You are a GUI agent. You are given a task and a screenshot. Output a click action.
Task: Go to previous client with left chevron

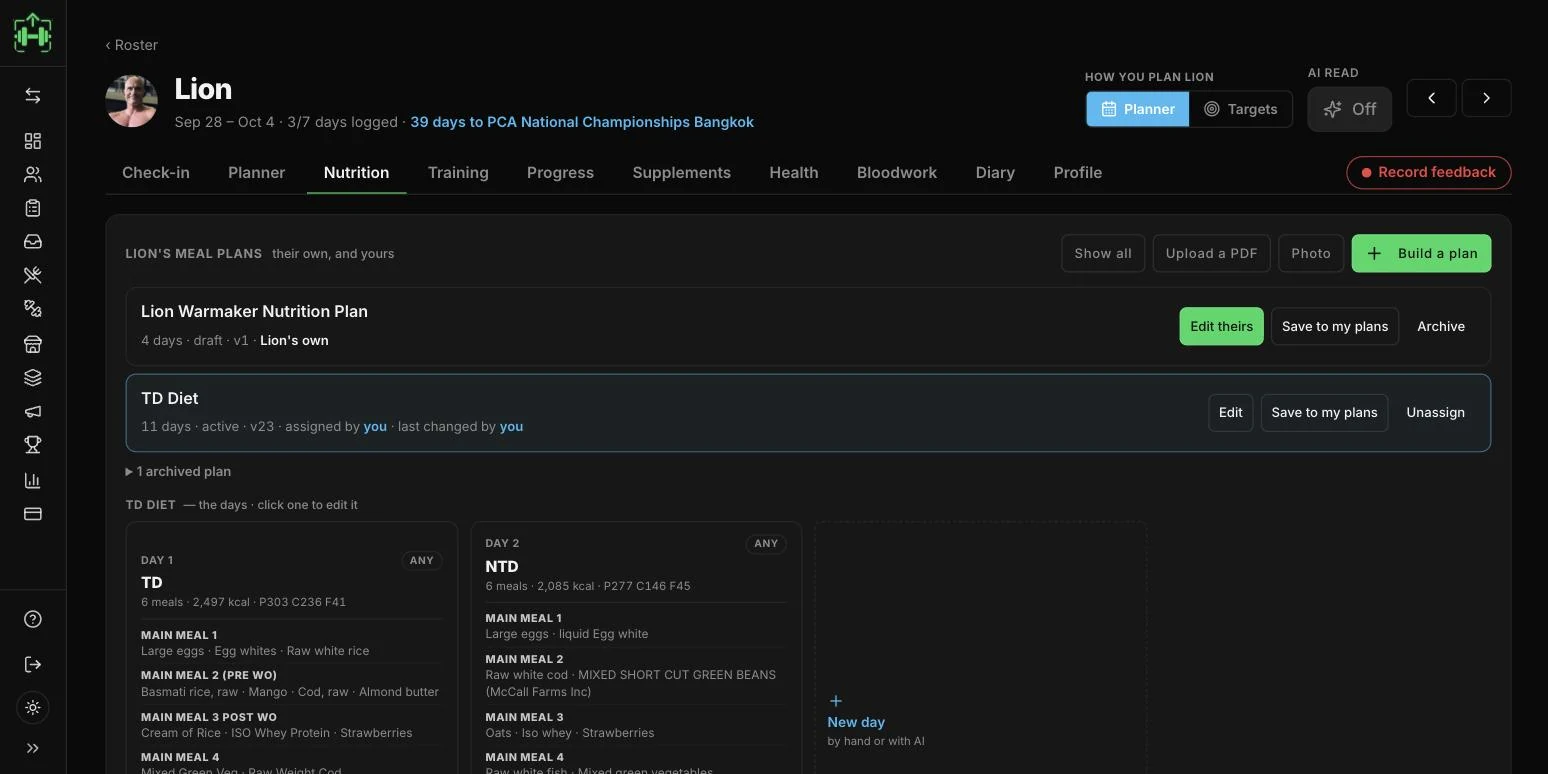(1432, 98)
